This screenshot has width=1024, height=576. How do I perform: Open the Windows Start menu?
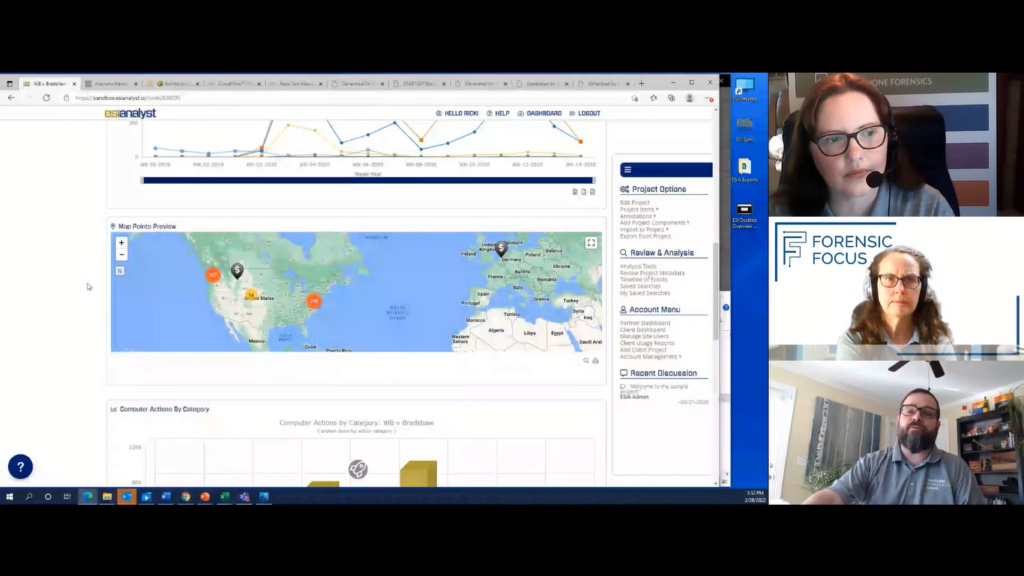click(10, 497)
